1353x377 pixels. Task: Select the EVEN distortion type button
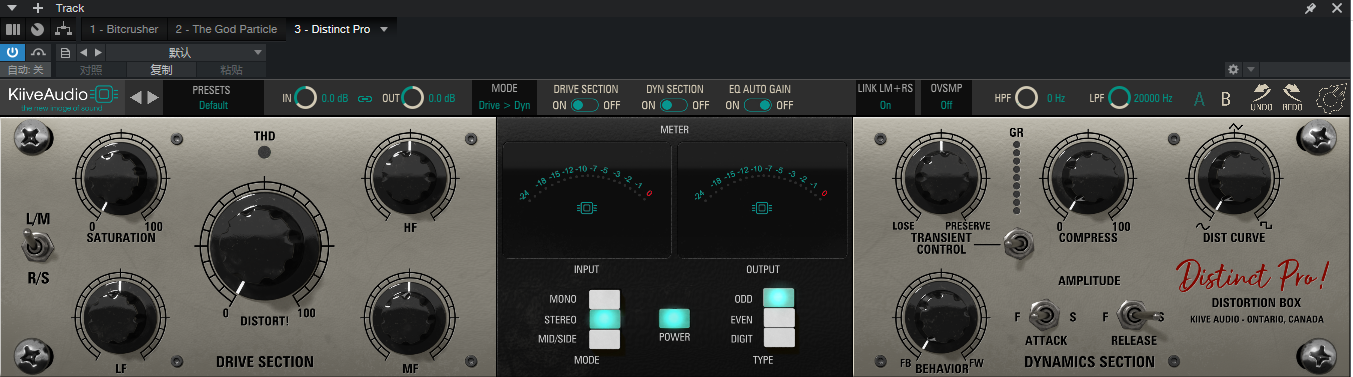[779, 319]
